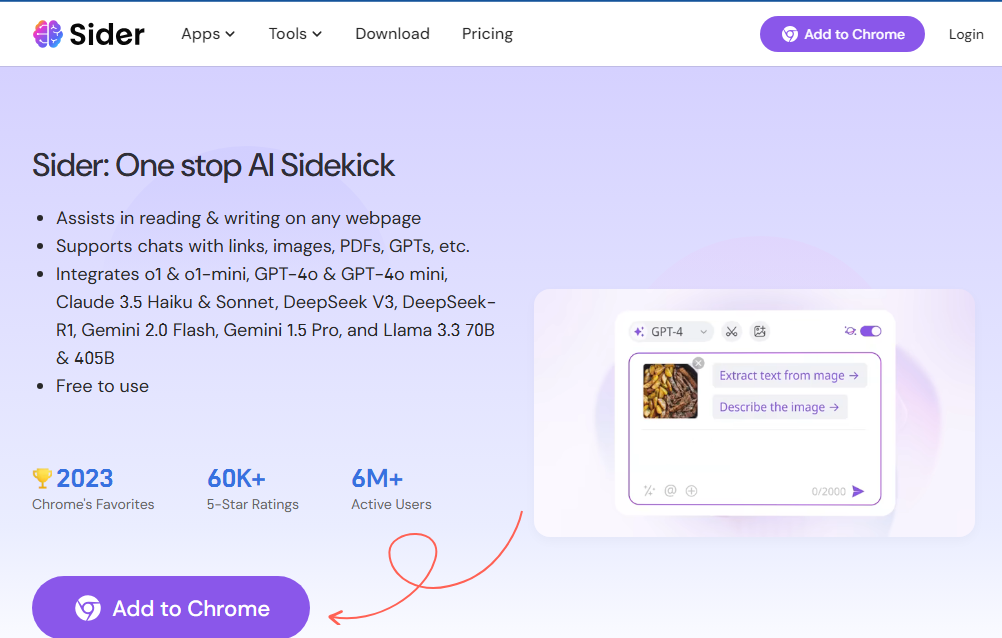Click the 2023 award year text
The height and width of the screenshot is (638, 1002).
[84, 478]
